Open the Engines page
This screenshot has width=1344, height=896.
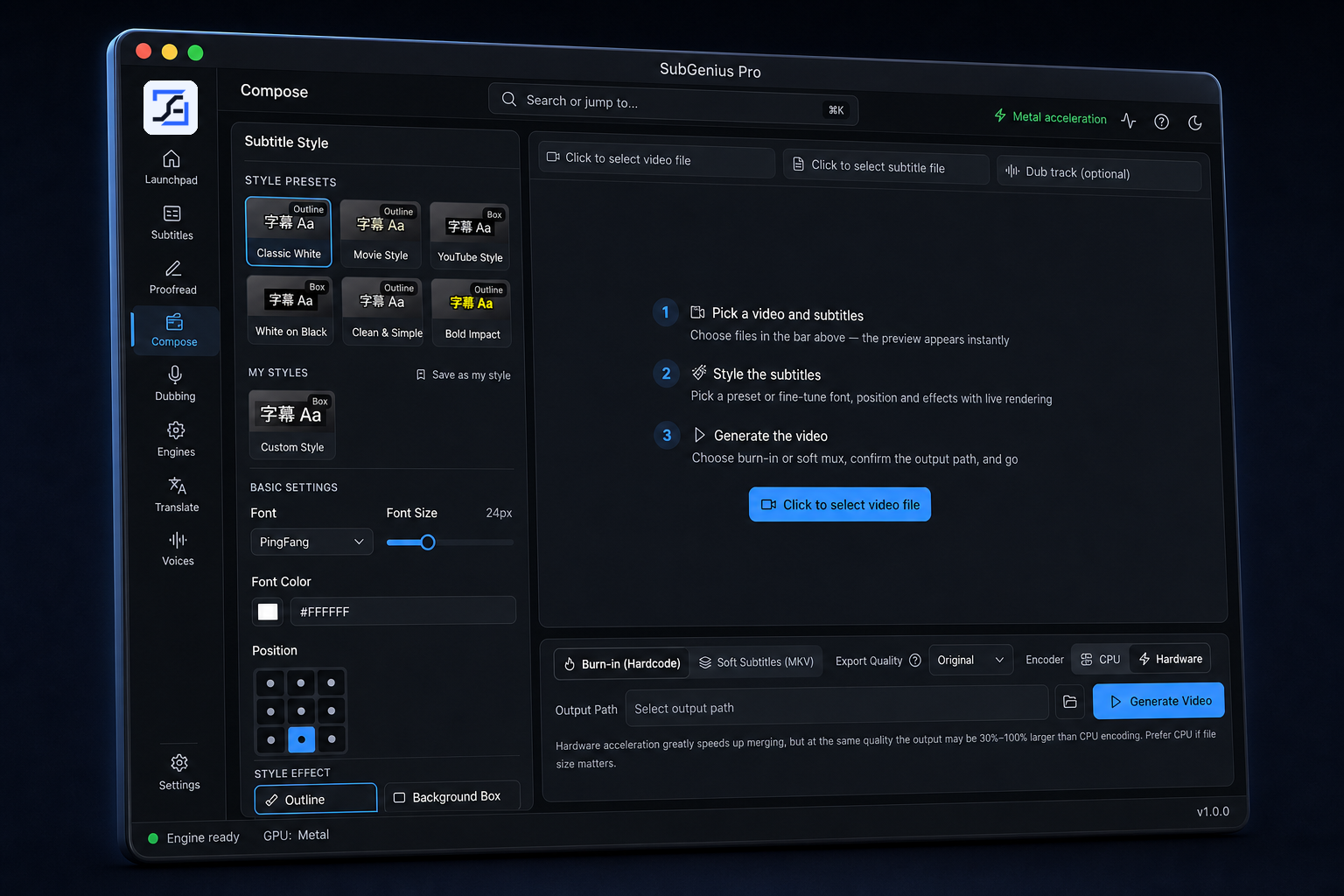click(x=176, y=439)
